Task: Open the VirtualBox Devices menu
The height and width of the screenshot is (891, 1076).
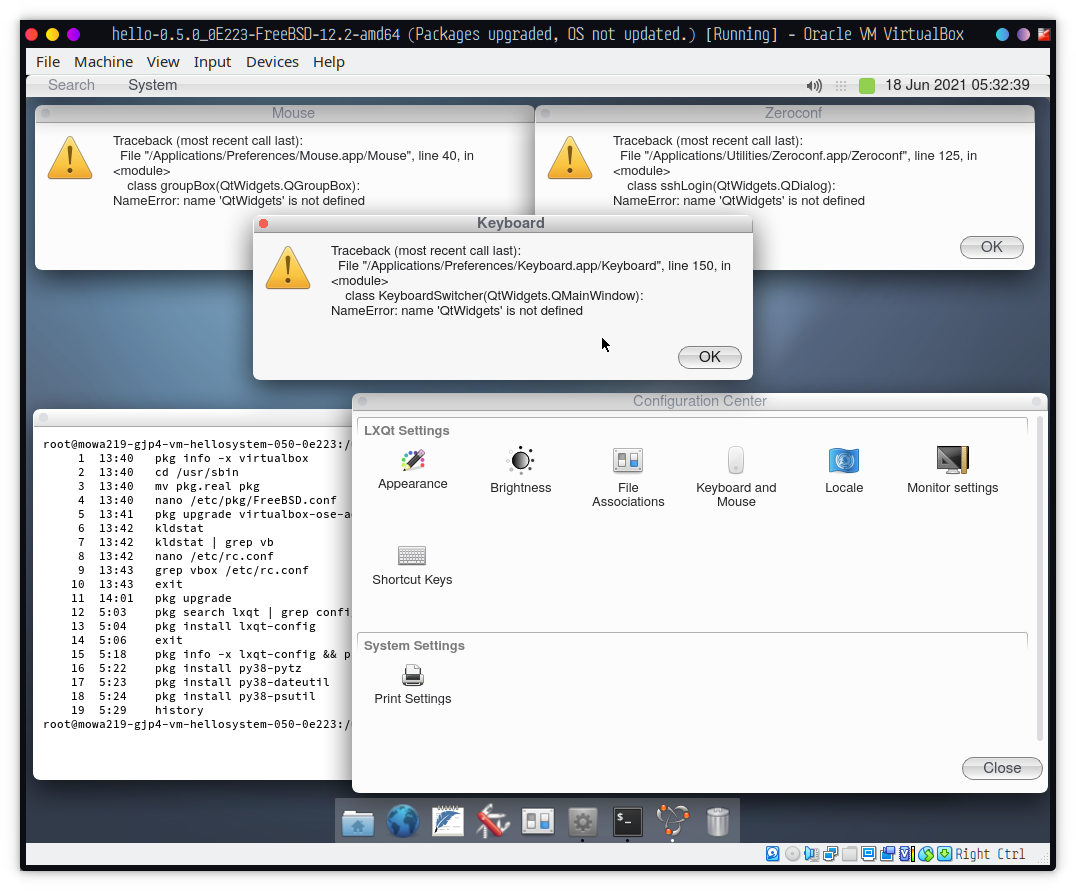Action: (272, 62)
